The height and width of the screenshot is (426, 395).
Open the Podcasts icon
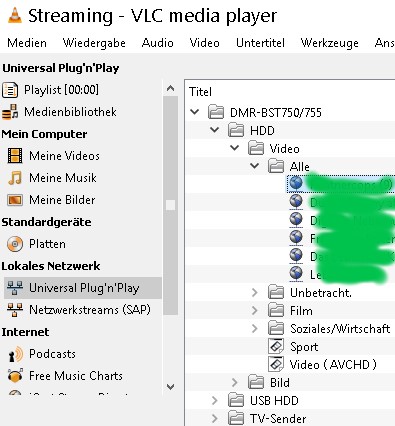click(15, 354)
